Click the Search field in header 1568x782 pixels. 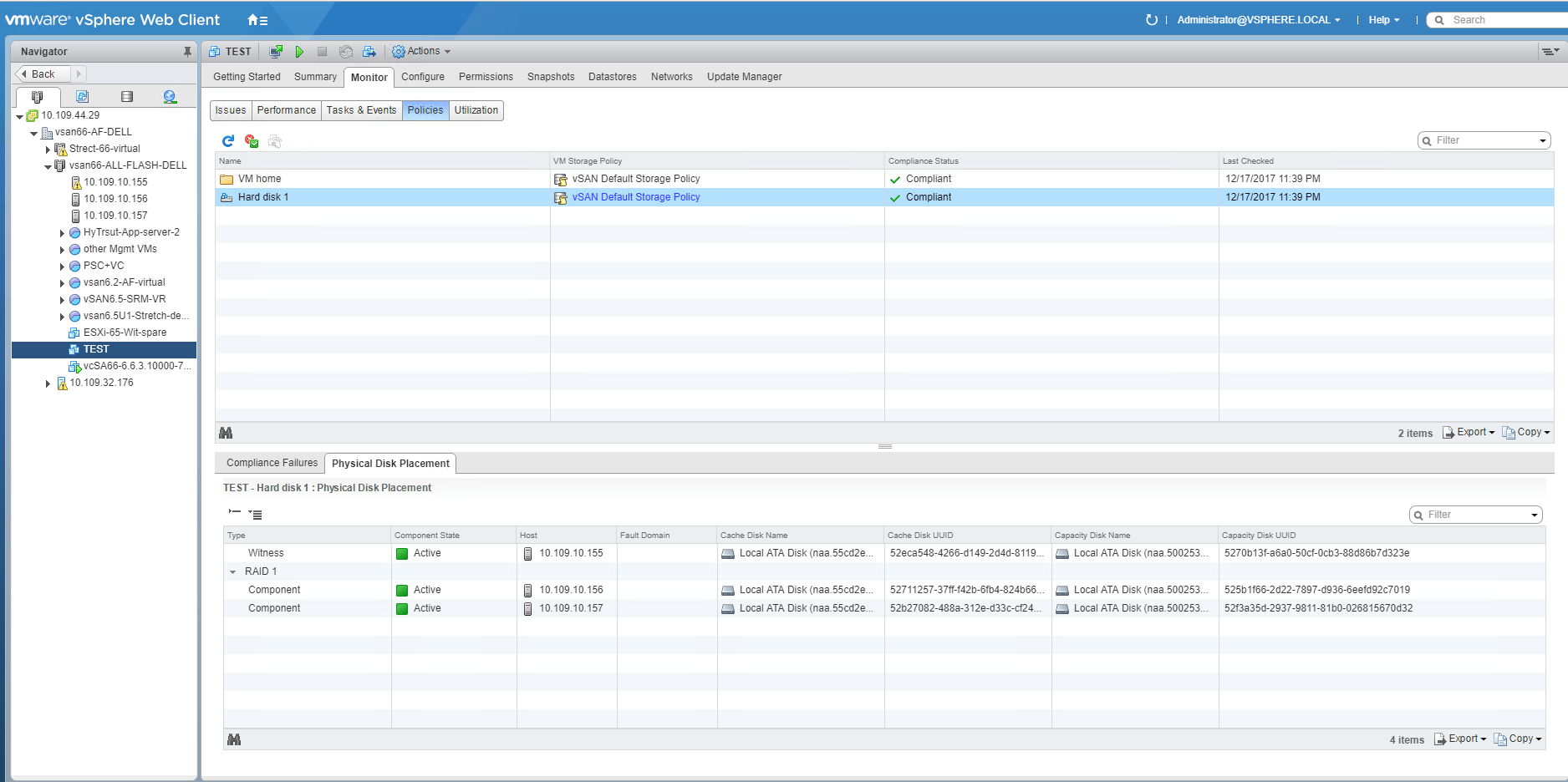pos(1504,20)
